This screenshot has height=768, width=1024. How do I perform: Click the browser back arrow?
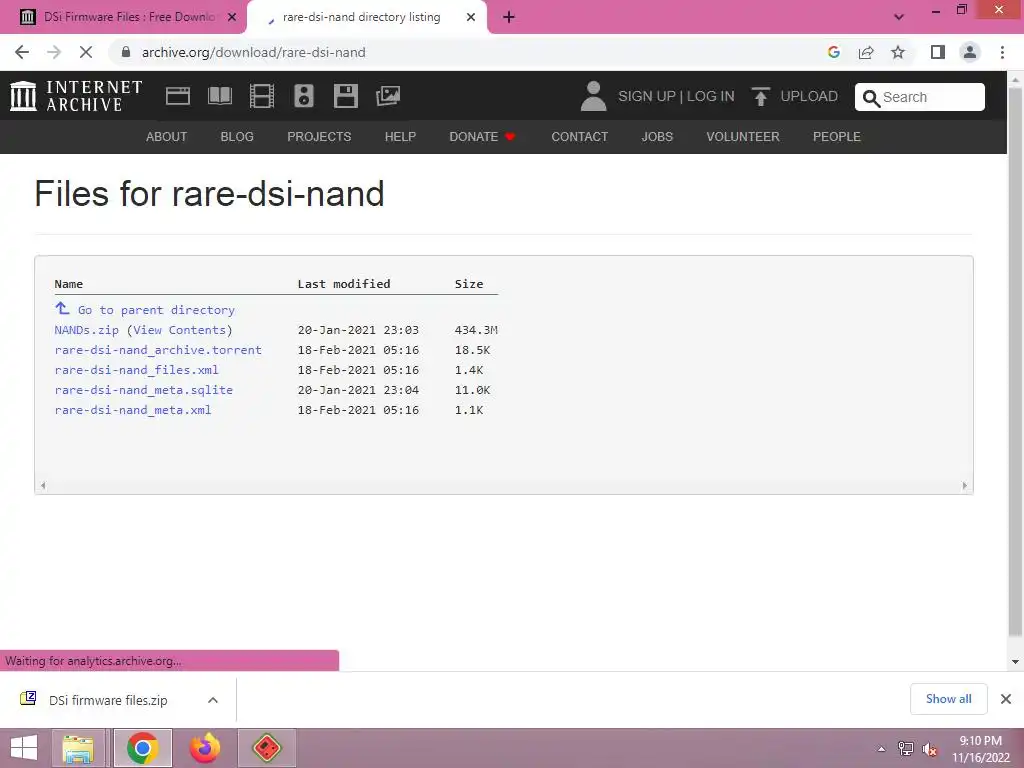[22, 52]
